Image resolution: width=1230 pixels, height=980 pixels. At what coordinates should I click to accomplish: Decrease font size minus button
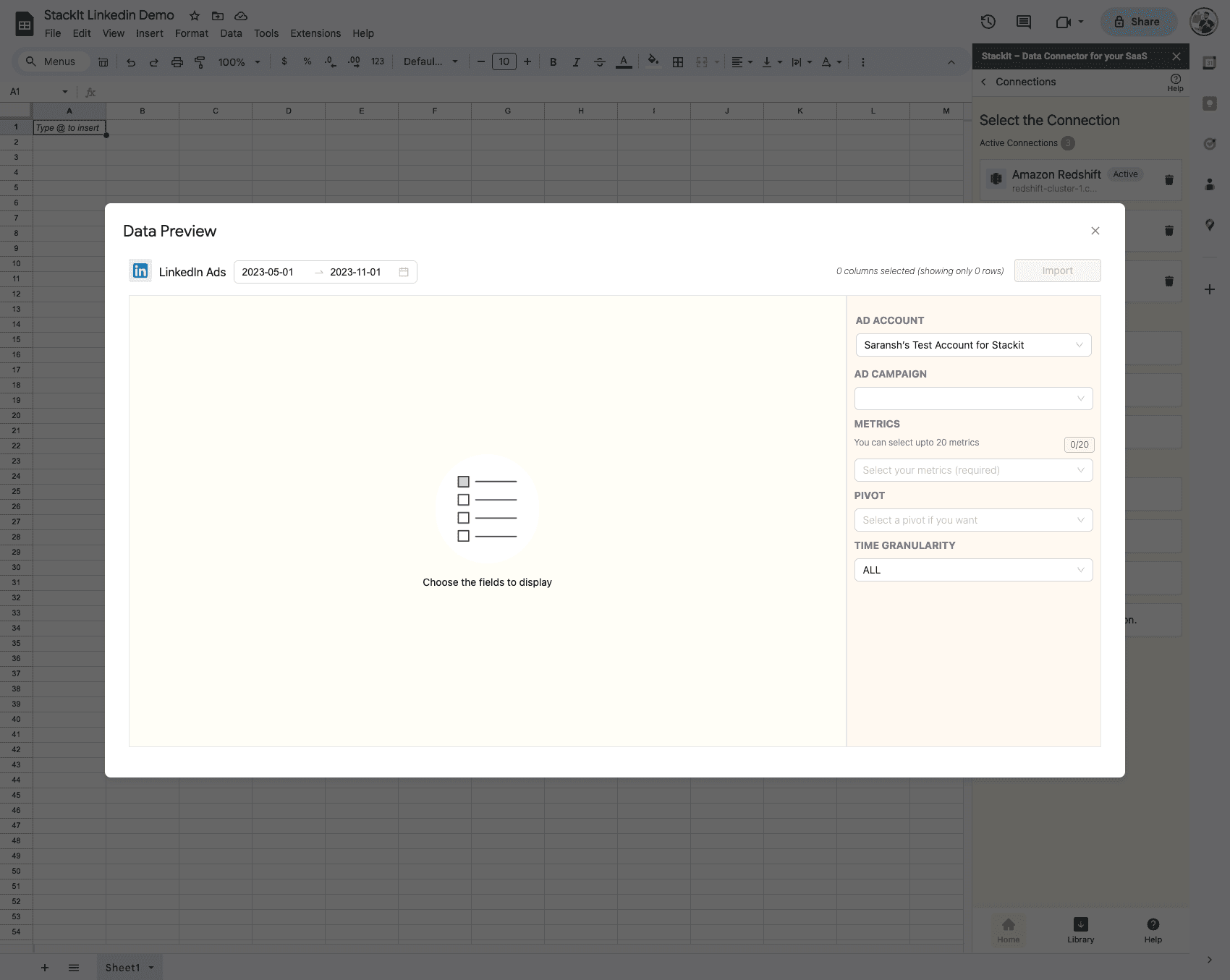tap(481, 61)
